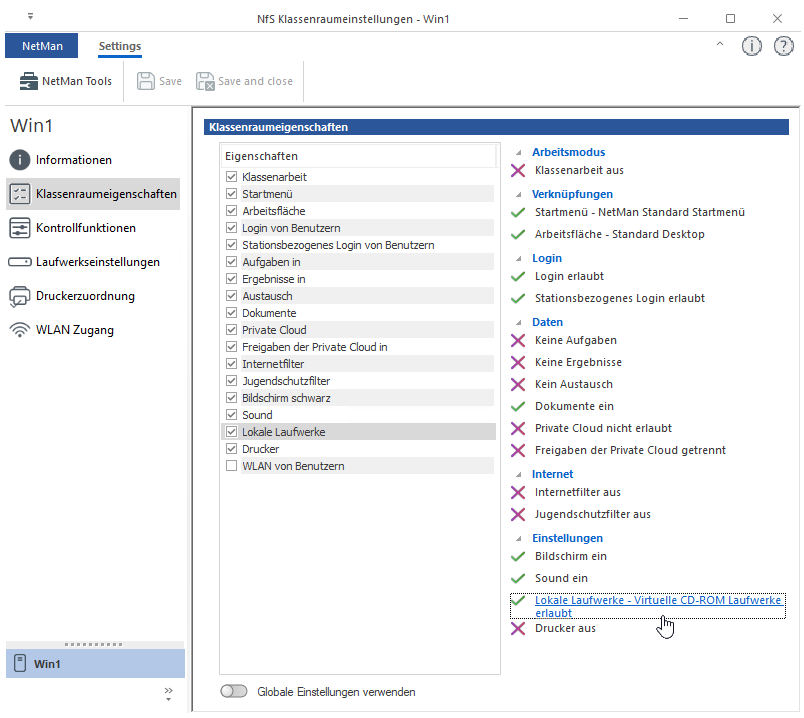Viewport: 804px width, 718px height.
Task: Click the Klassenraumeigenschaften sidebar icon
Action: point(20,194)
